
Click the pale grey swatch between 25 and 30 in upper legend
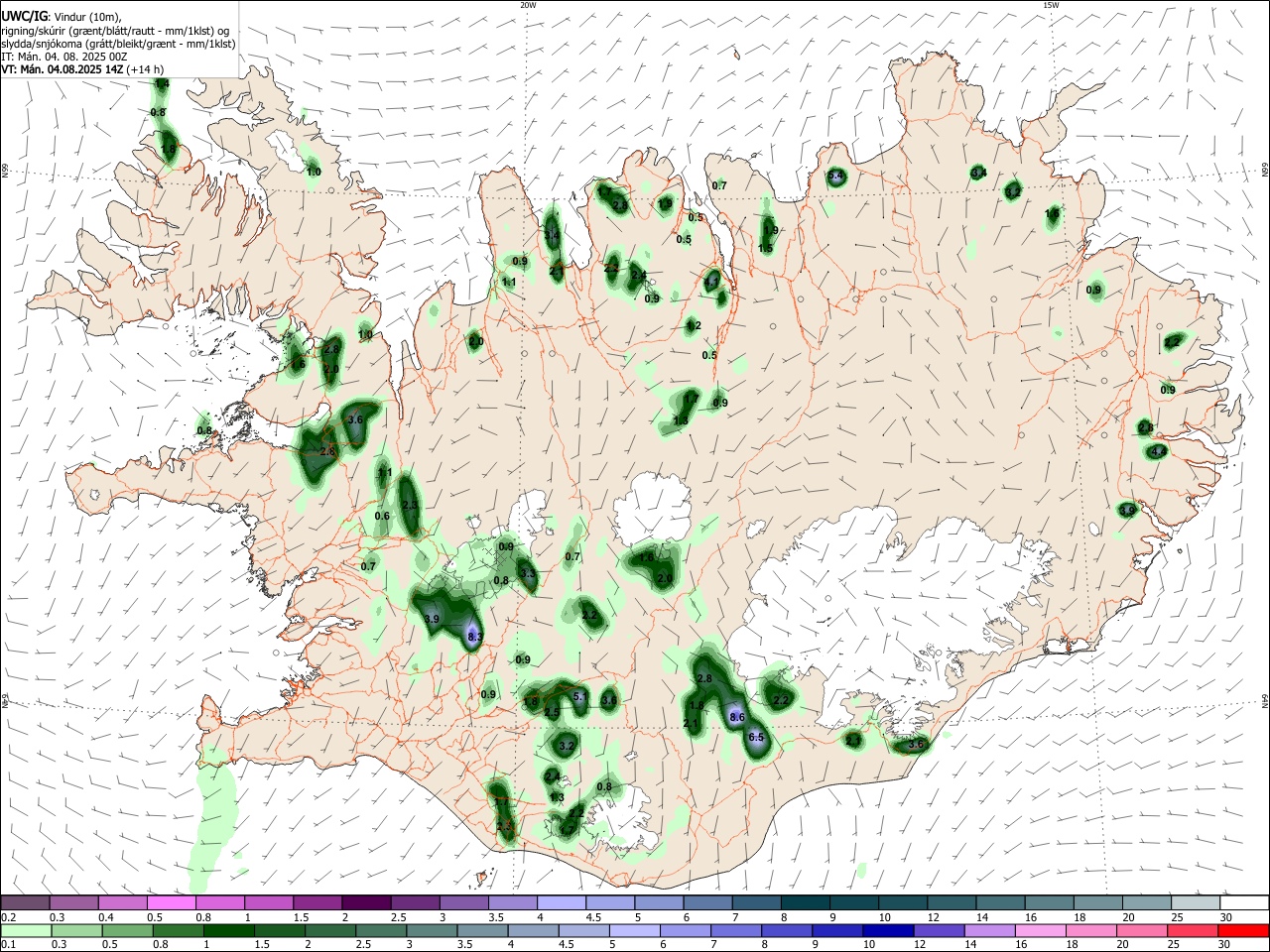[1195, 902]
